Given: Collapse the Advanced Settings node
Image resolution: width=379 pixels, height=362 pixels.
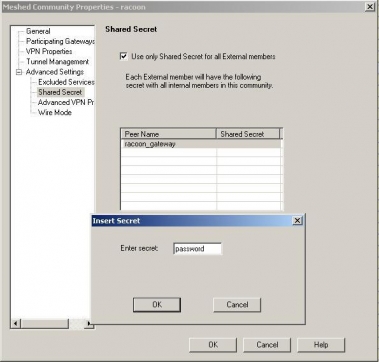Looking at the screenshot, I should click(x=19, y=72).
